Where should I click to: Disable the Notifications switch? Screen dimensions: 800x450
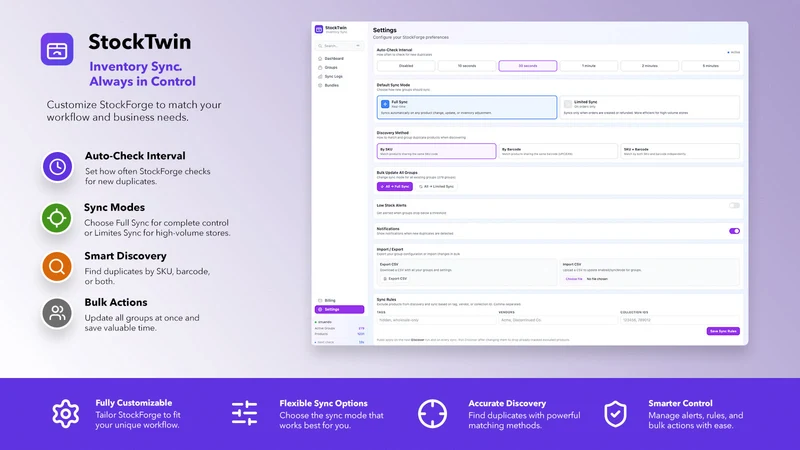pos(734,231)
